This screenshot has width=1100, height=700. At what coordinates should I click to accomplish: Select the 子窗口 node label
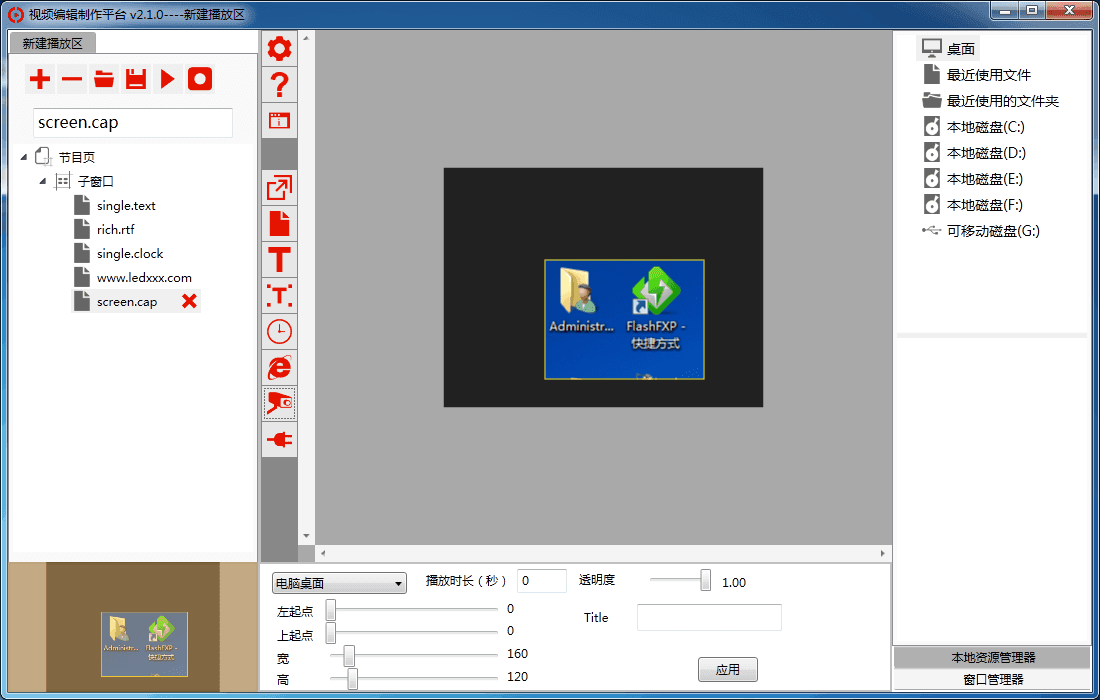(95, 181)
